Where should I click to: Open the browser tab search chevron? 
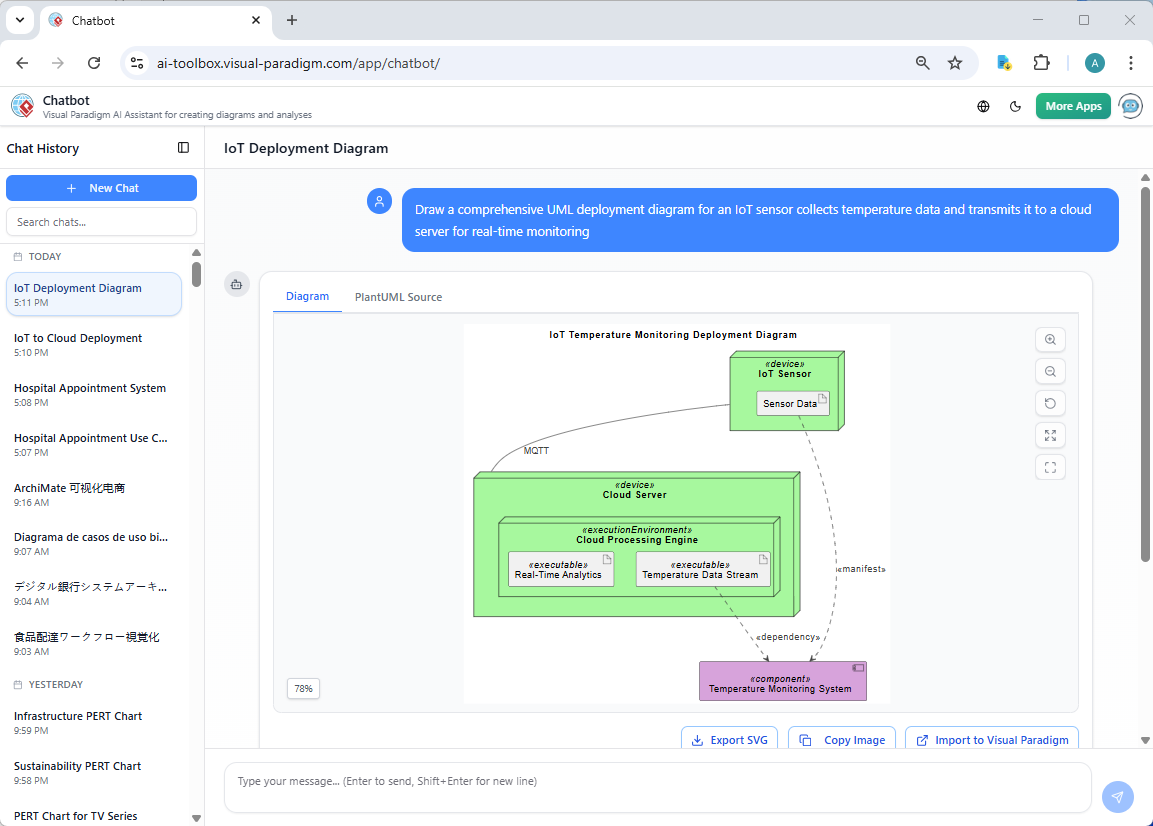(19, 20)
